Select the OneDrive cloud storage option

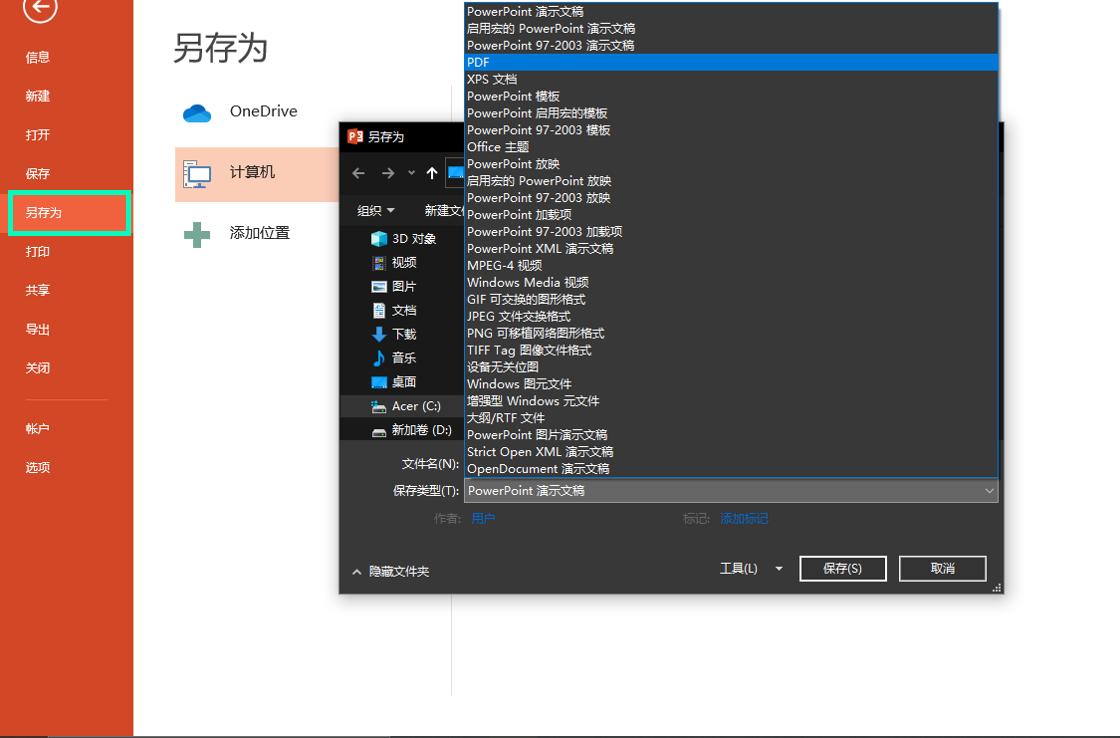click(x=262, y=112)
